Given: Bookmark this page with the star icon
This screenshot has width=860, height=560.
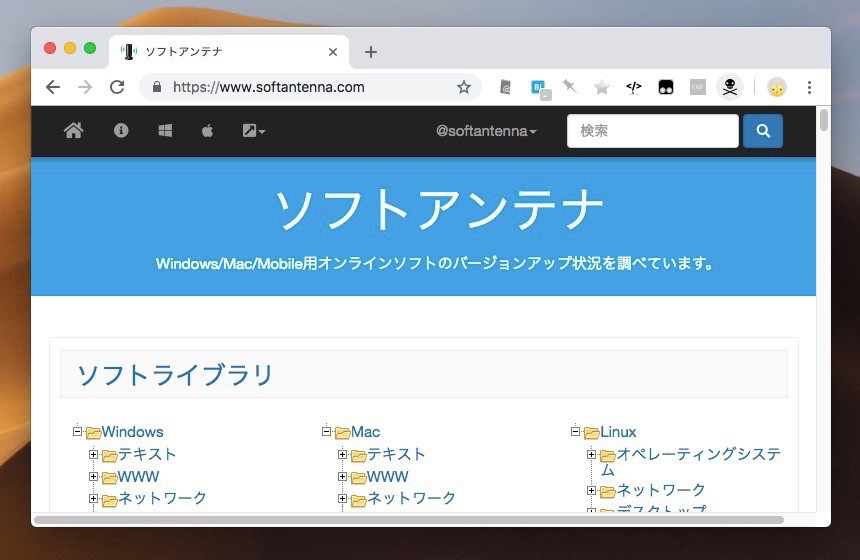Looking at the screenshot, I should click(464, 87).
